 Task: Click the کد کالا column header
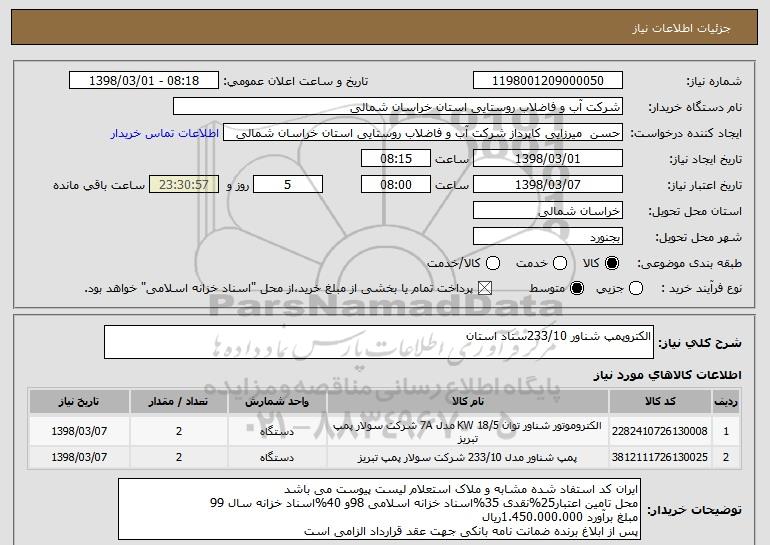tap(660, 402)
